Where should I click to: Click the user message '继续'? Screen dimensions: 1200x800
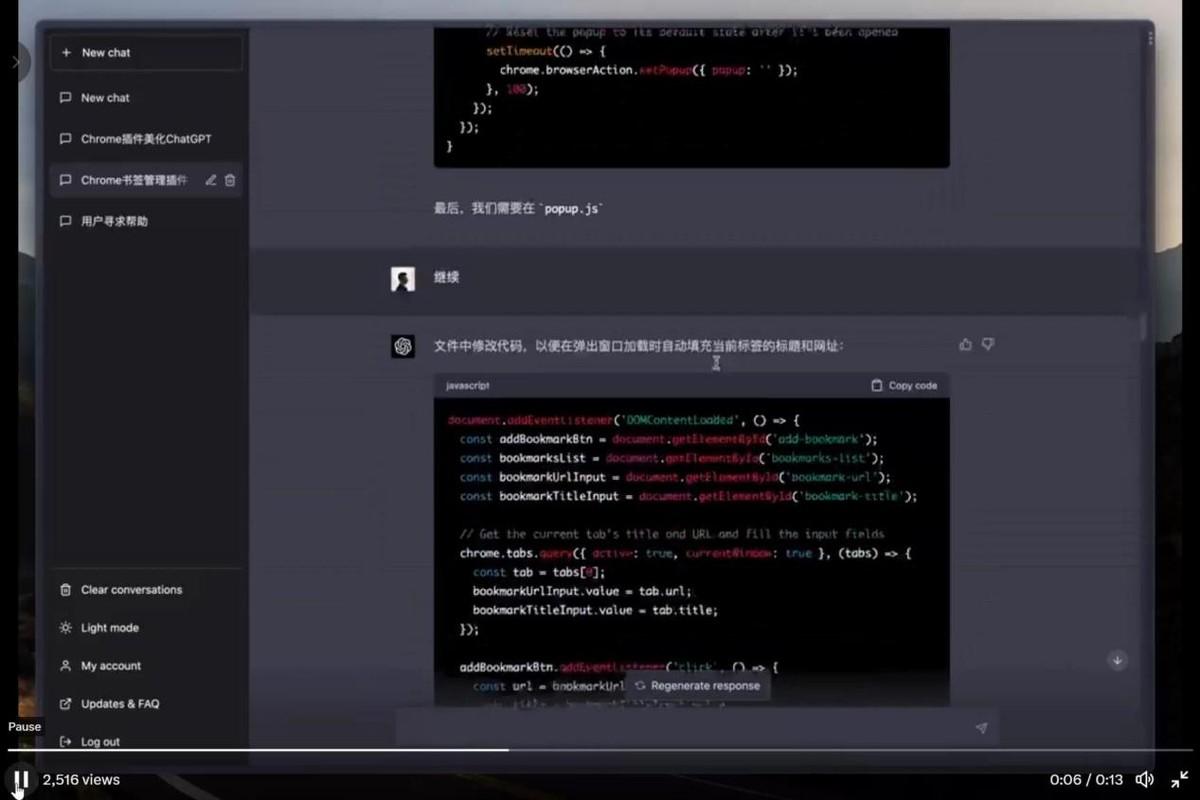tap(446, 277)
